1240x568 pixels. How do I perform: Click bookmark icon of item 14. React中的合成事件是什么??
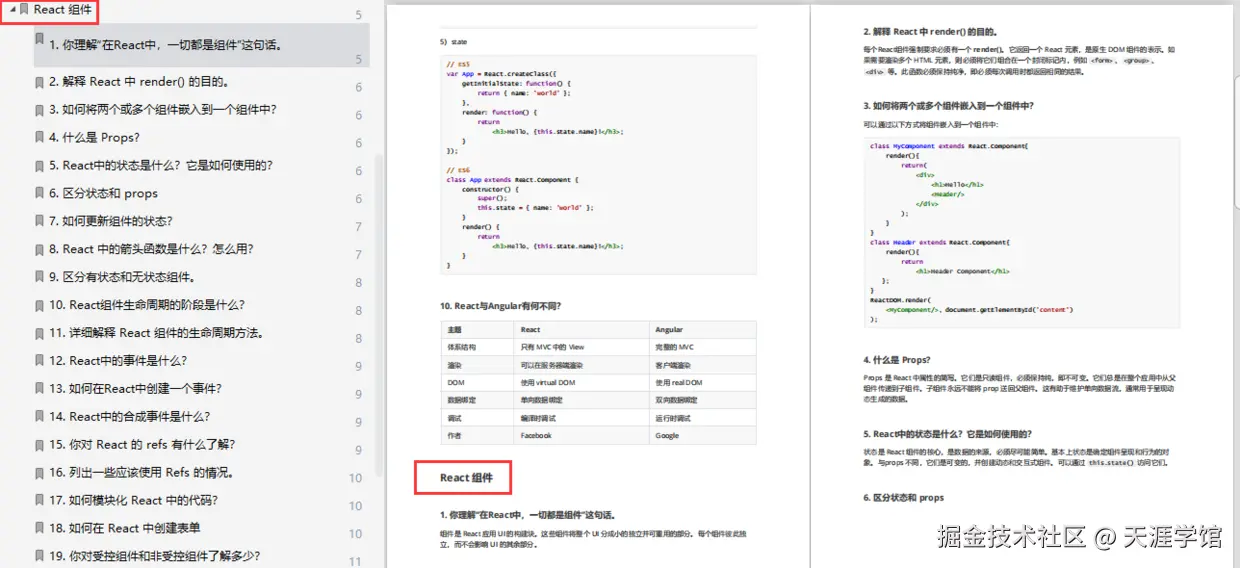pos(39,417)
